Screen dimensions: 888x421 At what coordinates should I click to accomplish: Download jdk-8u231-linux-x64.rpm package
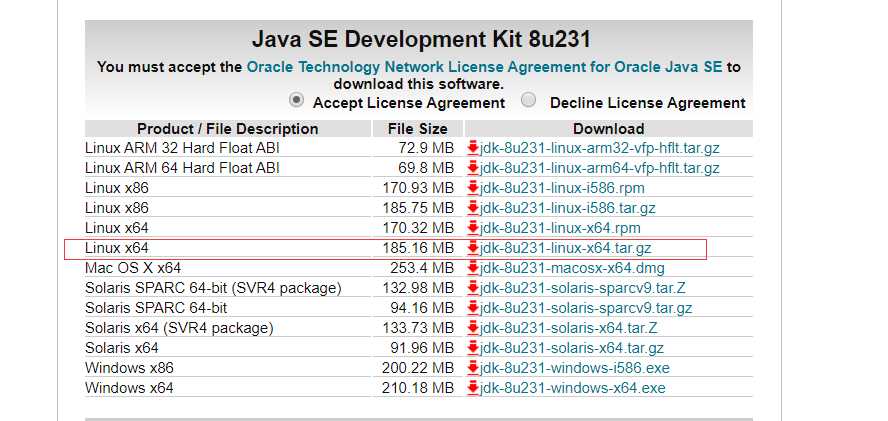click(x=560, y=228)
